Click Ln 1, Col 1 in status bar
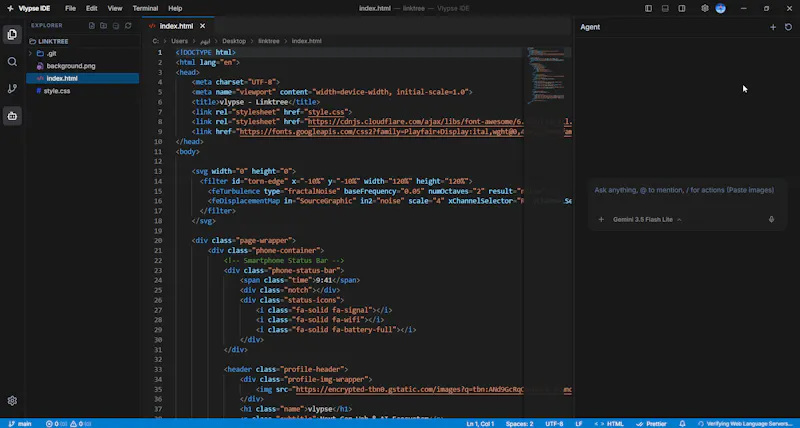 coord(480,424)
